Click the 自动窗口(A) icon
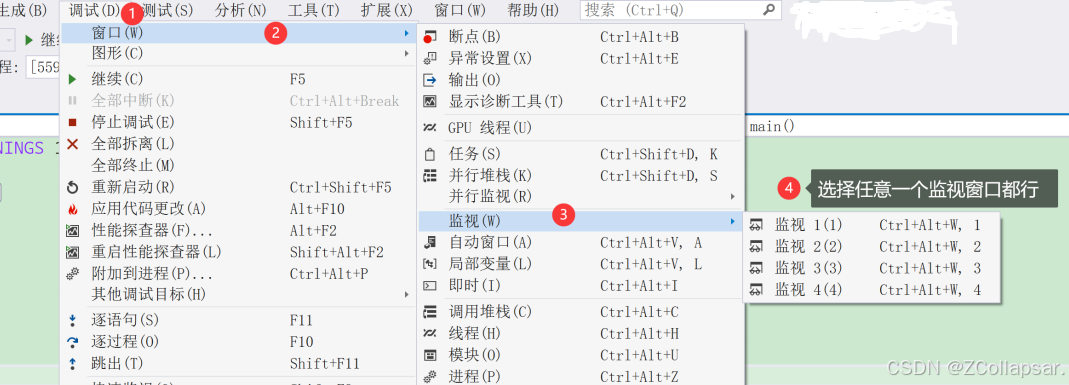The height and width of the screenshot is (385, 1069). click(430, 242)
